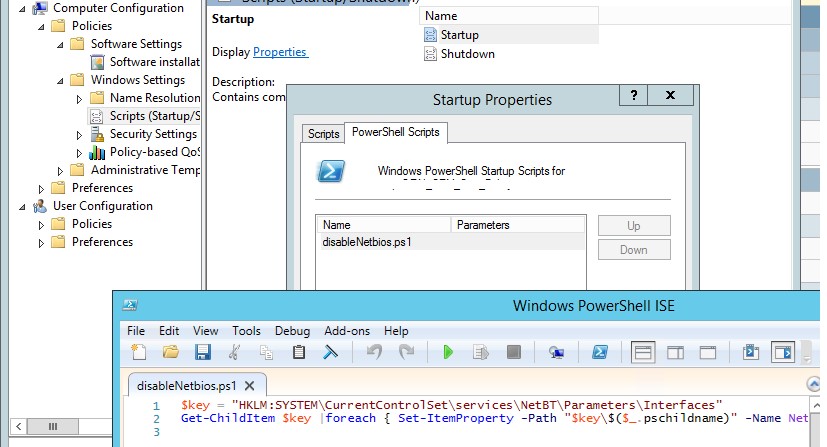Close the disableNetbios.ps1 script tab
Image resolution: width=827 pixels, height=447 pixels.
point(249,385)
